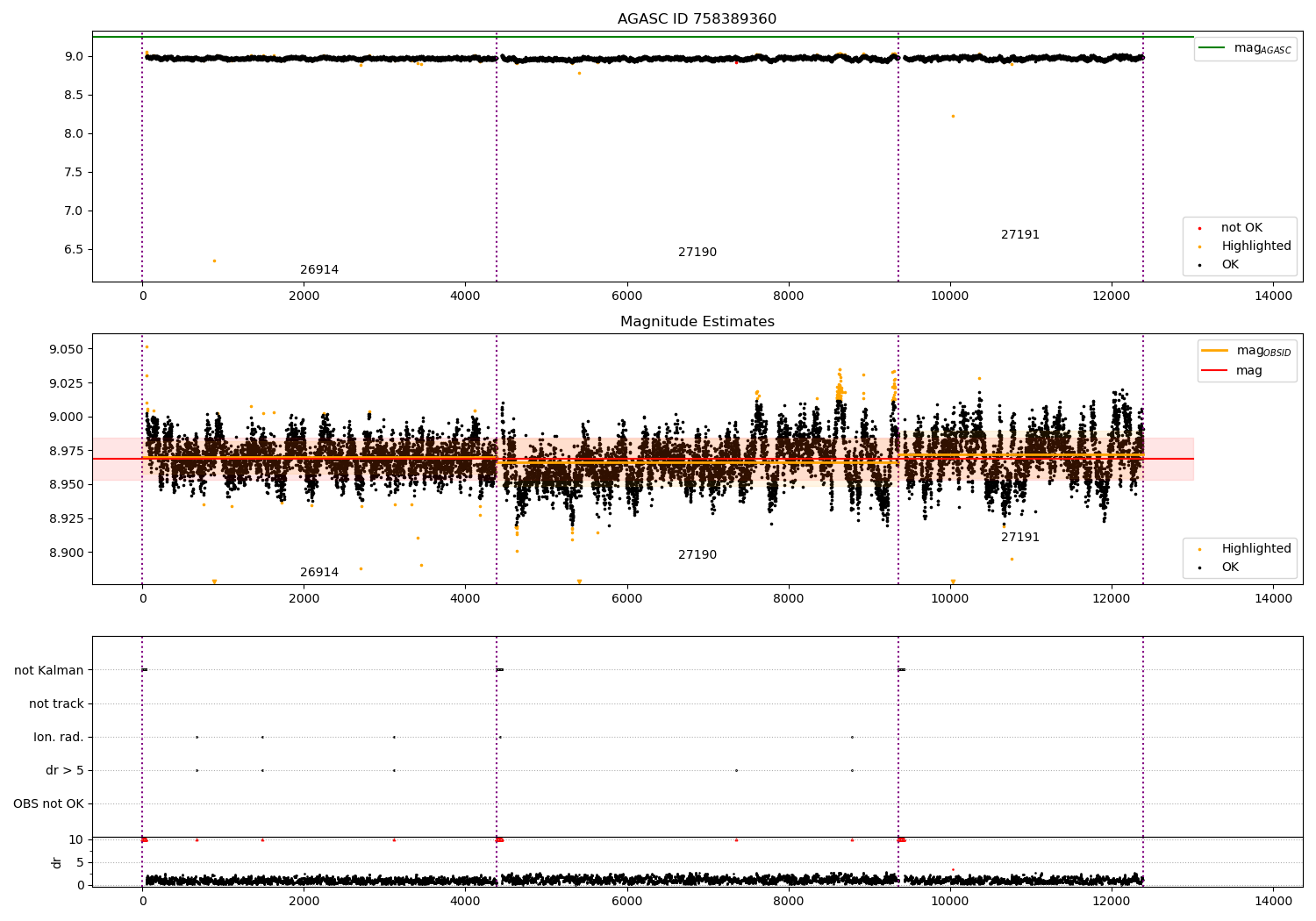Click the 8.5 y-axis tick label
This screenshot has width=1316, height=921.
pyautogui.click(x=74, y=95)
